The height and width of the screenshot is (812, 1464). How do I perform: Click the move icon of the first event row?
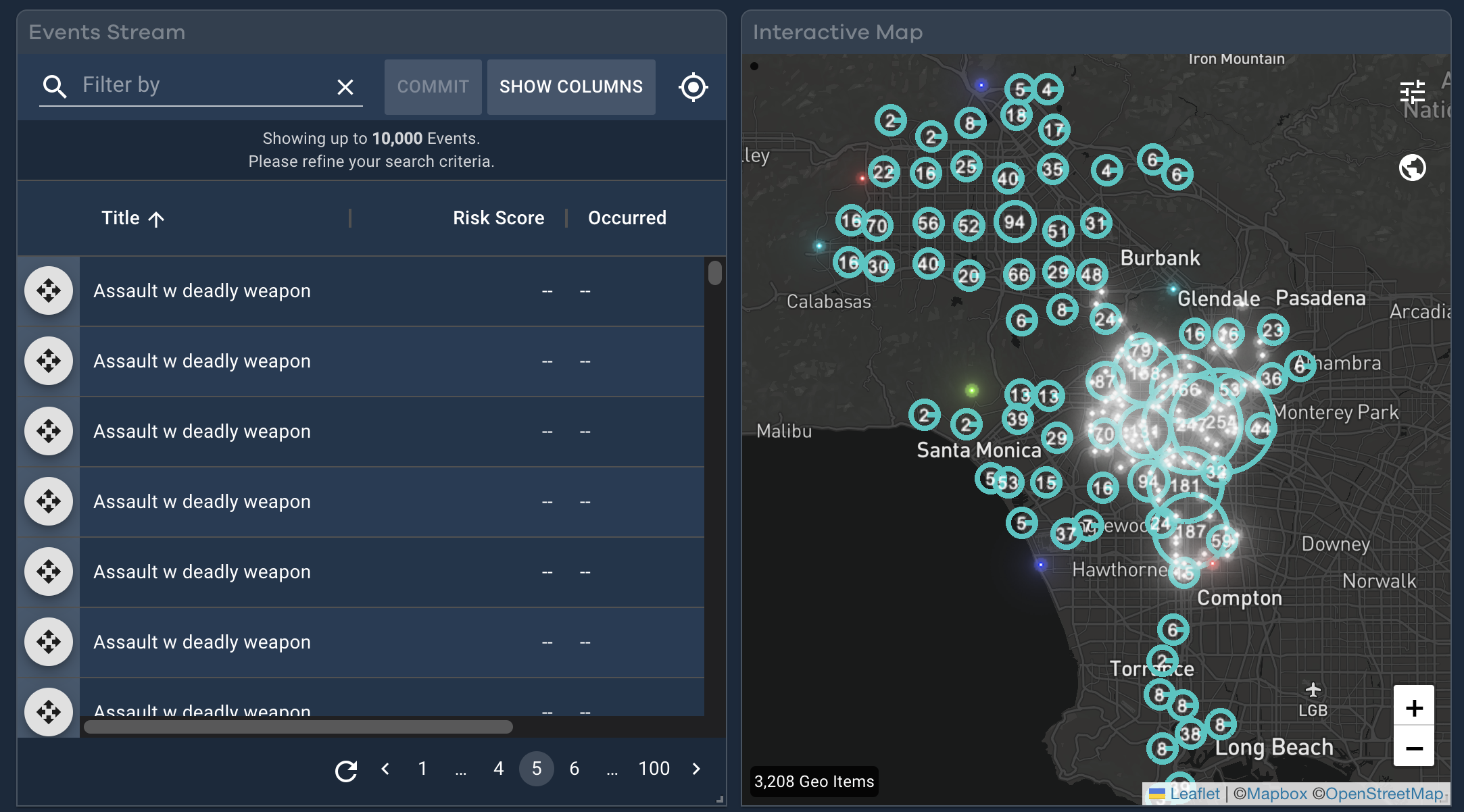tap(49, 291)
